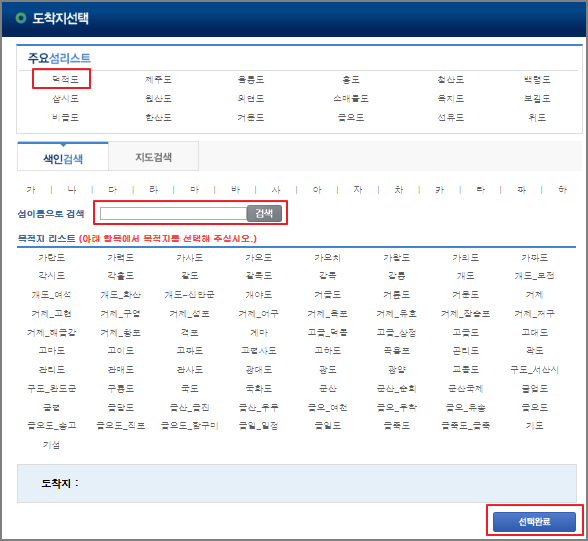588x541 pixels.
Task: Choose 고대도 from the destination list
Action: (x=534, y=333)
